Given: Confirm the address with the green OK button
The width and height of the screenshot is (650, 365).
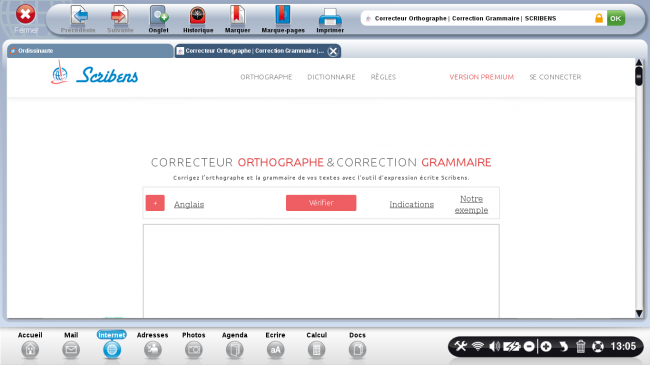Looking at the screenshot, I should tap(616, 18).
